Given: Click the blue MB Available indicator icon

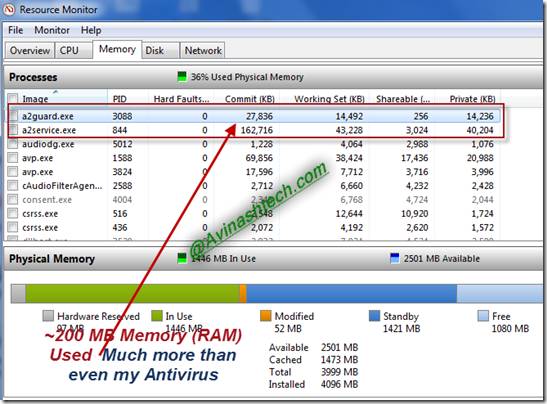Looking at the screenshot, I should click(x=395, y=259).
